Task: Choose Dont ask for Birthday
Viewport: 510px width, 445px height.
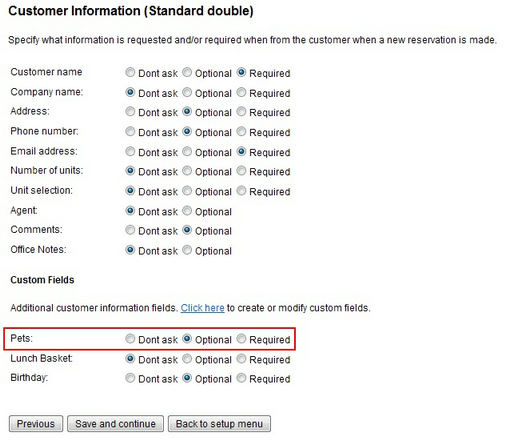Action: pos(130,378)
